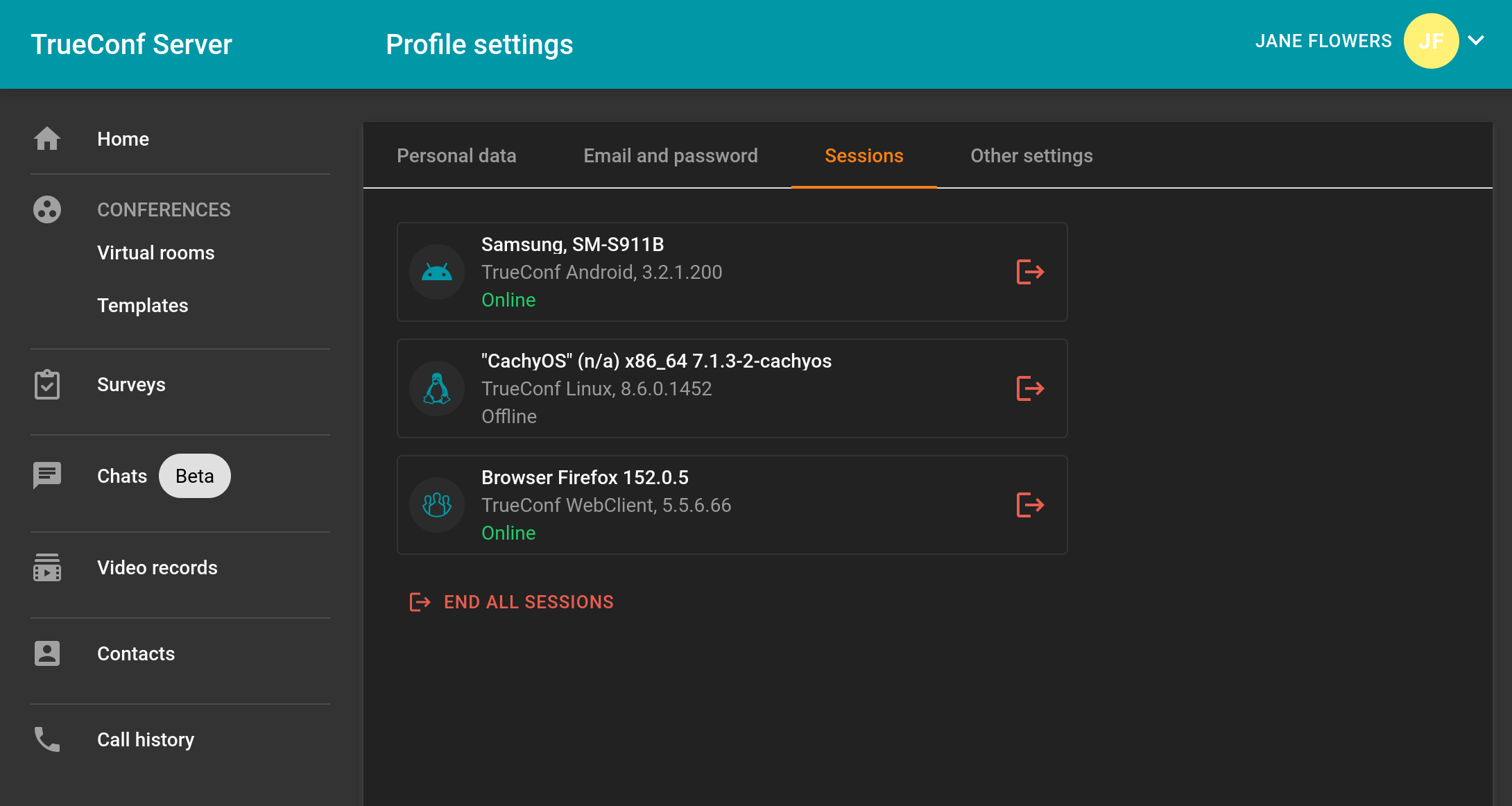1512x806 pixels.
Task: Click the TrueConf Android, 3.2.1.200 text
Action: (602, 272)
